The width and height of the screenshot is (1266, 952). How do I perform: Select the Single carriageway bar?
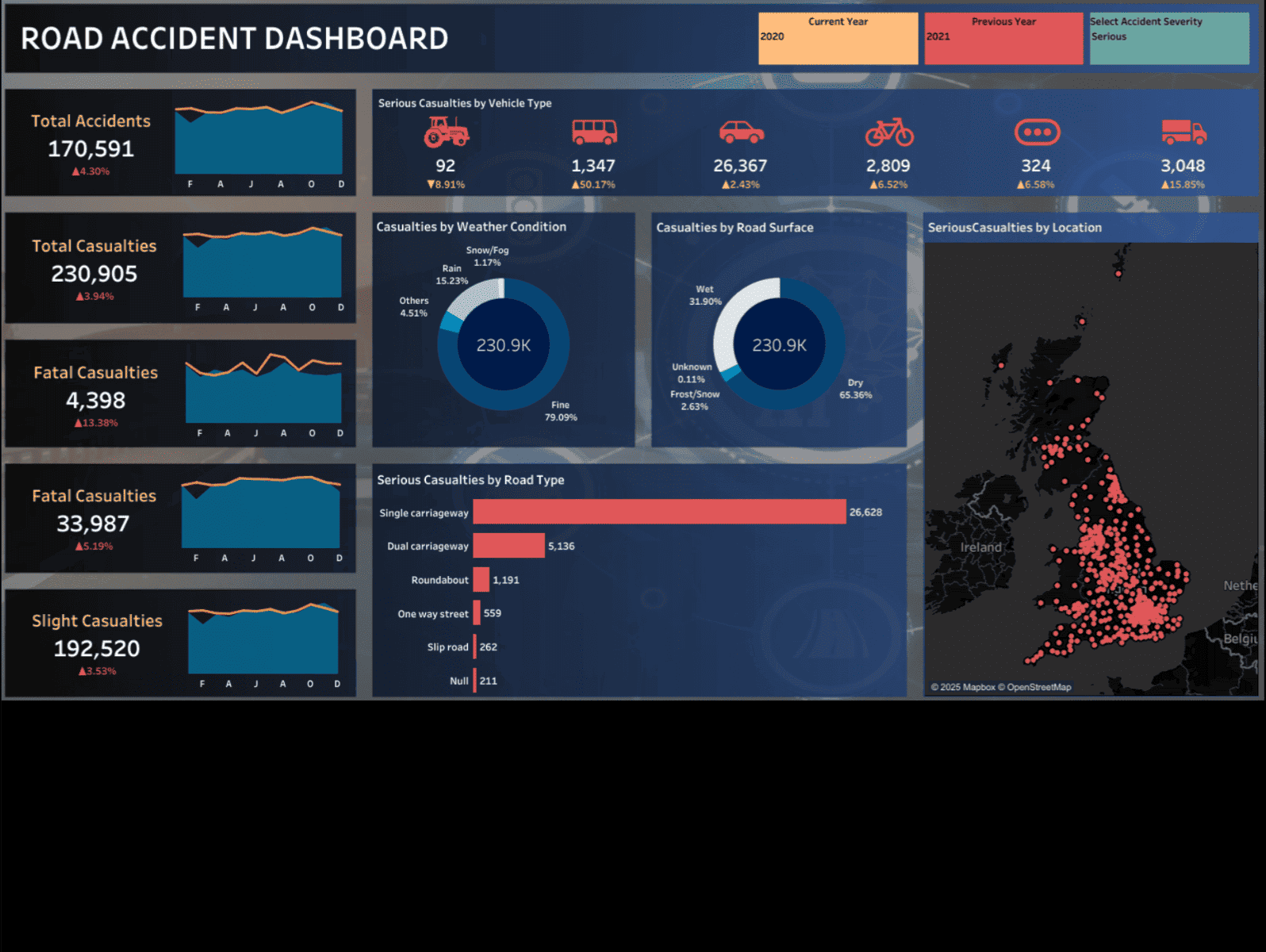pos(659,512)
